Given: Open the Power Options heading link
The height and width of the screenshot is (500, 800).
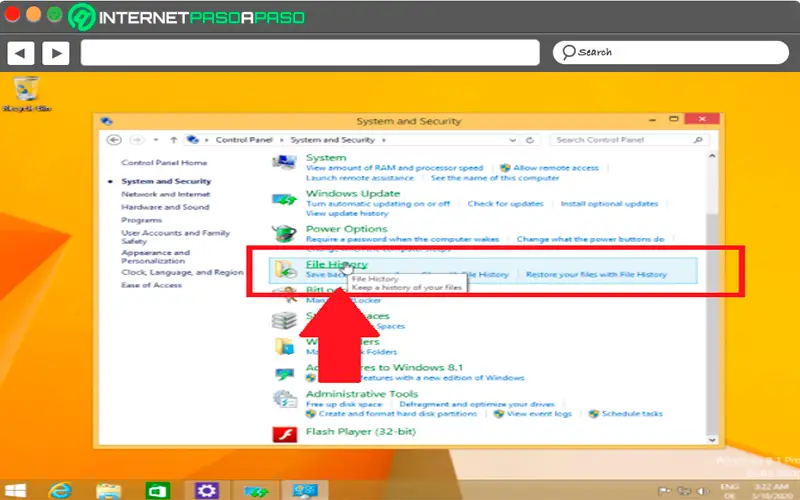Looking at the screenshot, I should tap(346, 229).
